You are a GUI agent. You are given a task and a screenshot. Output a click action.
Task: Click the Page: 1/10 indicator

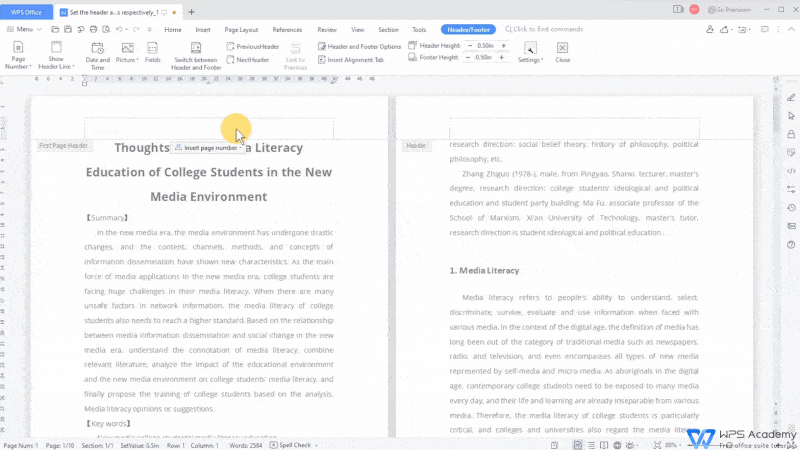point(60,445)
